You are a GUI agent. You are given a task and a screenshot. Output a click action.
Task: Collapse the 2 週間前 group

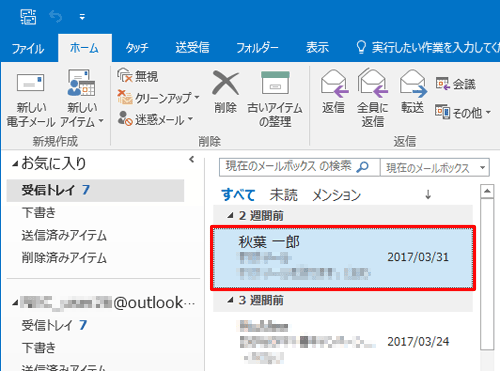[230, 216]
